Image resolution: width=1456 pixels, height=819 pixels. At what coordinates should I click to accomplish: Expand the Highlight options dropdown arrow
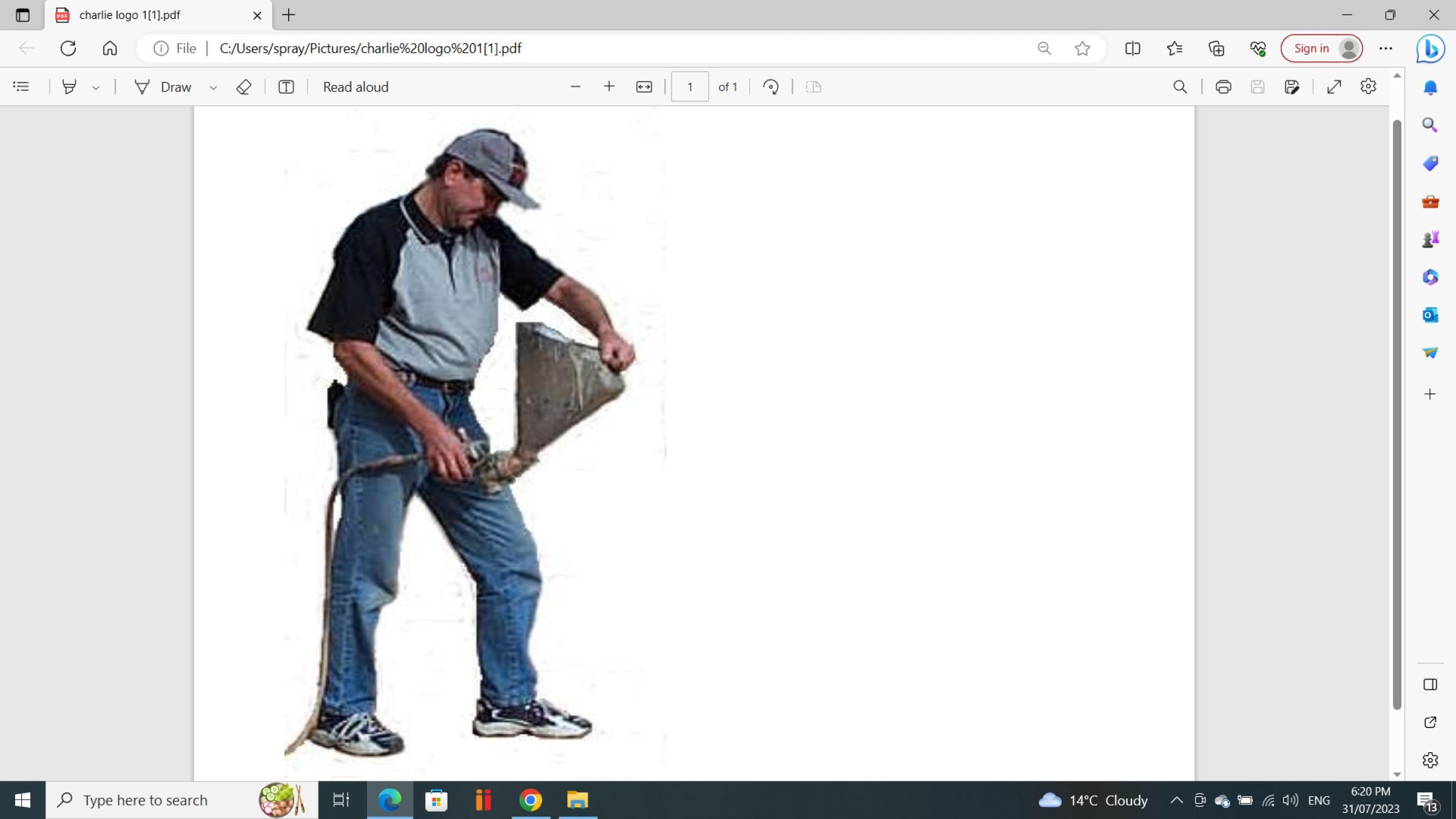[96, 88]
